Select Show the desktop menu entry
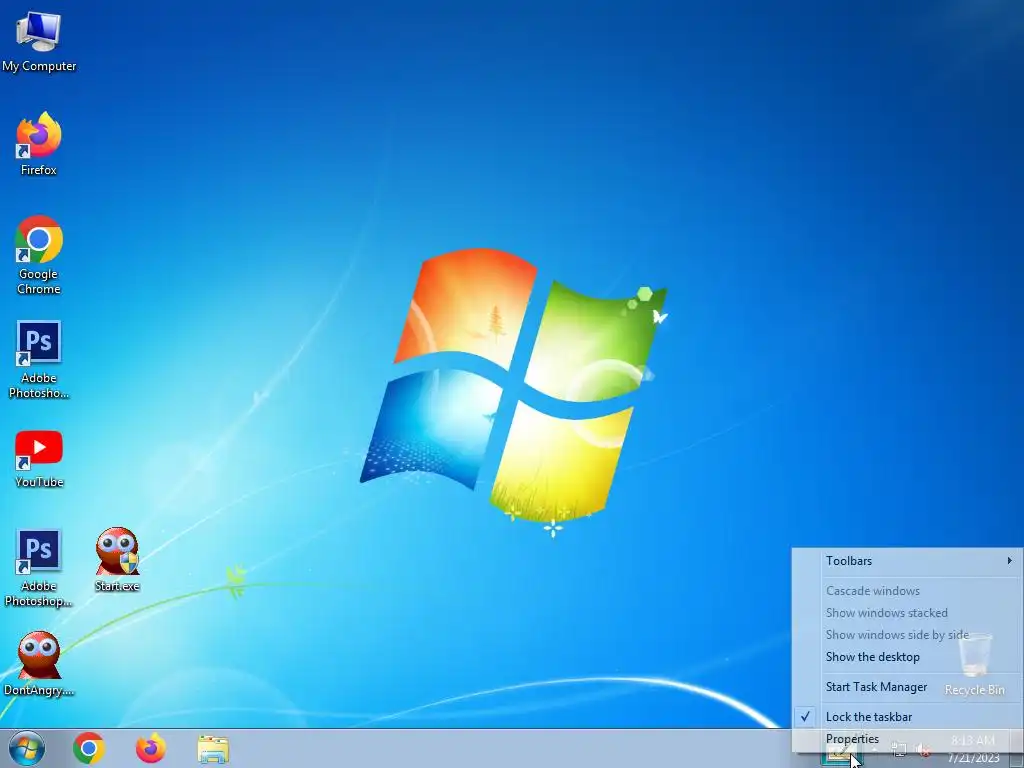The height and width of the screenshot is (768, 1024). pos(907,657)
